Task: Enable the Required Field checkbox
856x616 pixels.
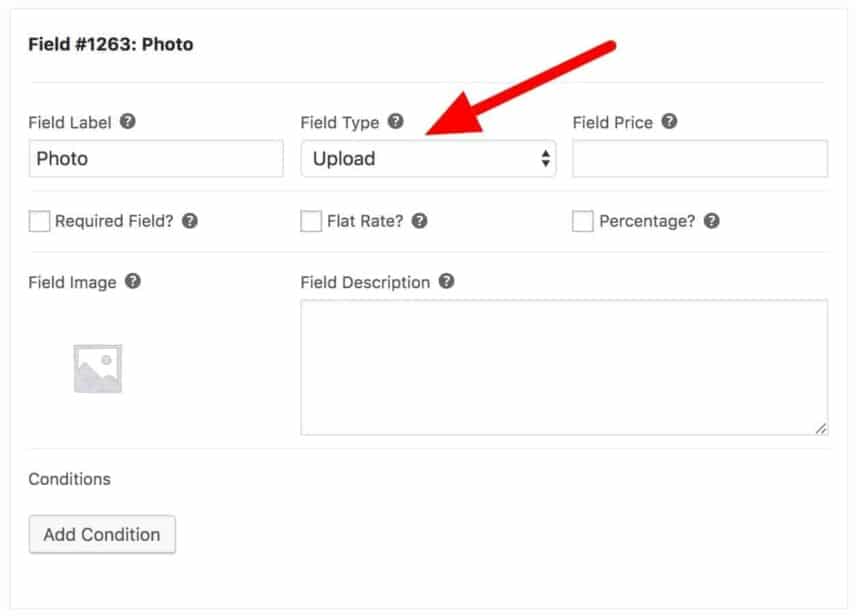Action: click(x=40, y=220)
